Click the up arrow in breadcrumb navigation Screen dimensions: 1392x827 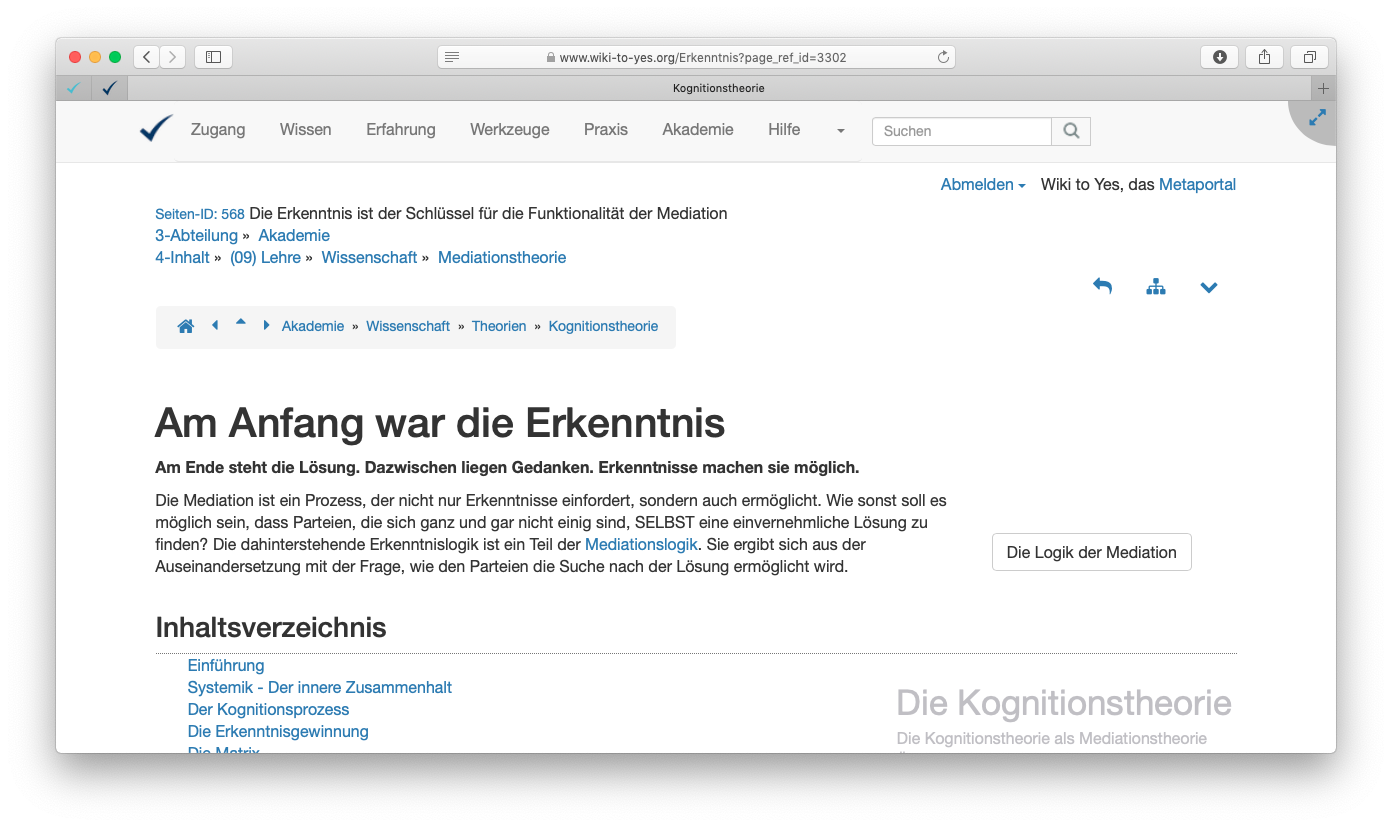click(x=241, y=323)
